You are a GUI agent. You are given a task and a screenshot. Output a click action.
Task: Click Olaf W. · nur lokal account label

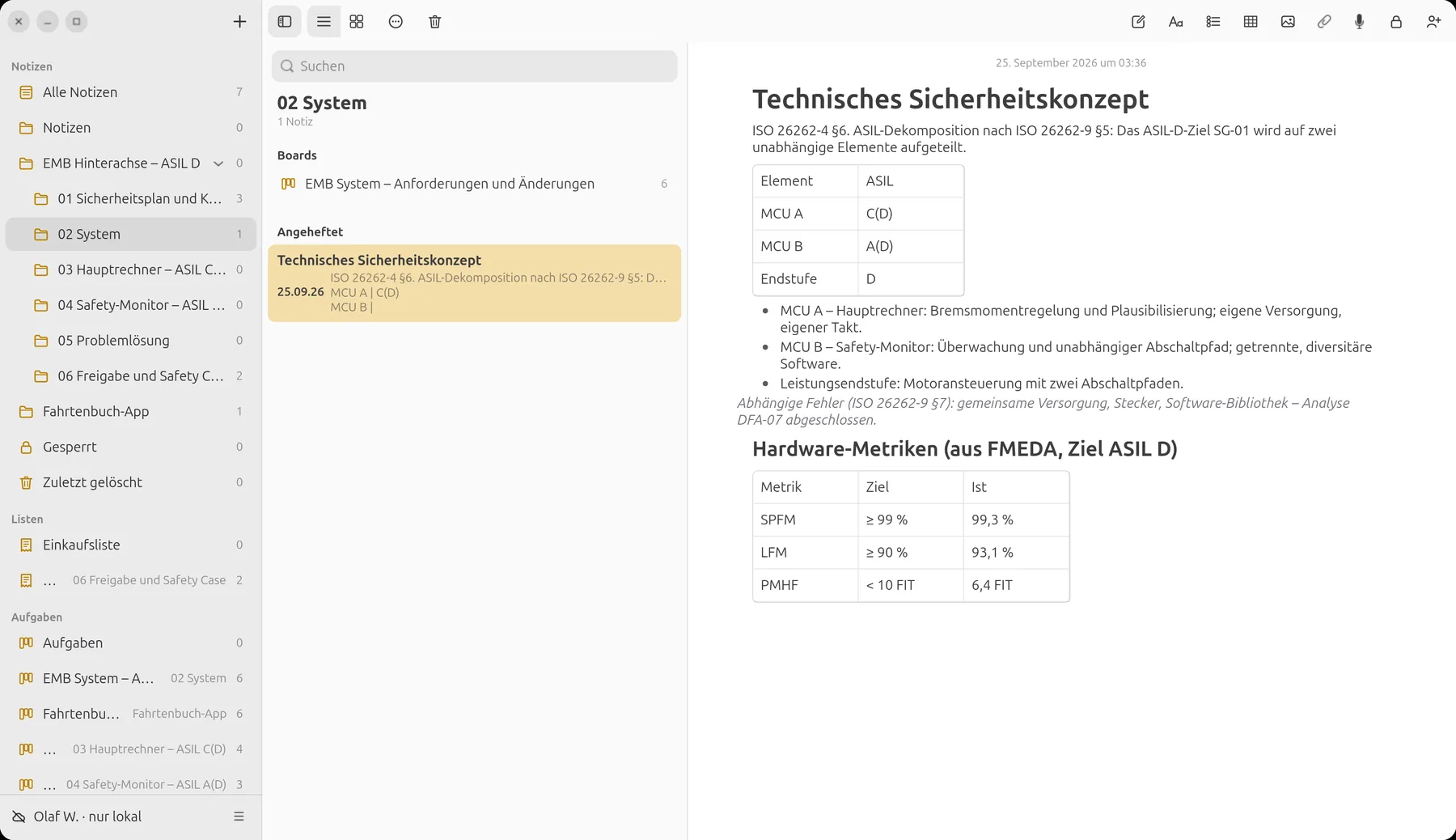tap(87, 817)
